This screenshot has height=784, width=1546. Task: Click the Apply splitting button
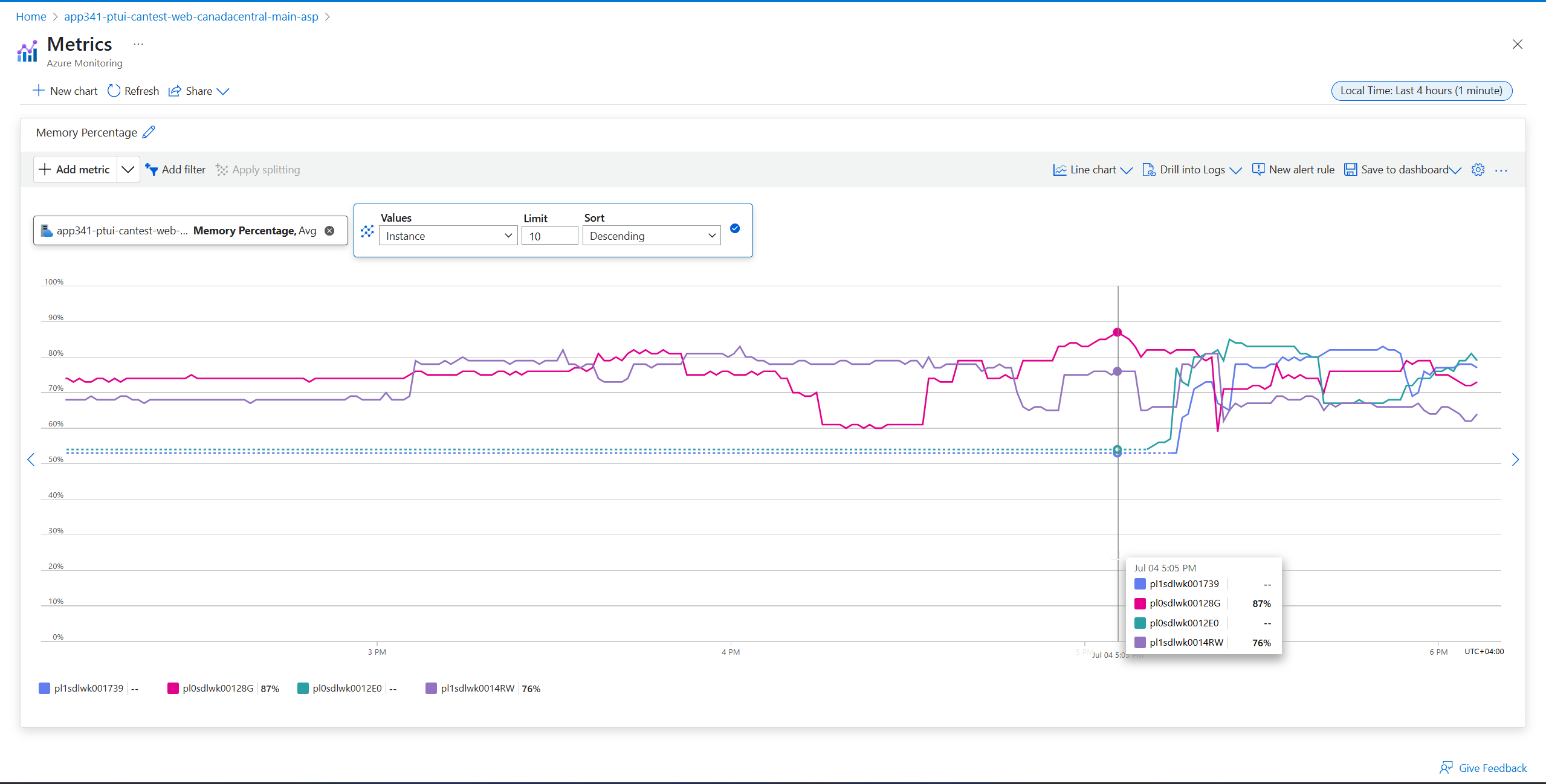257,170
